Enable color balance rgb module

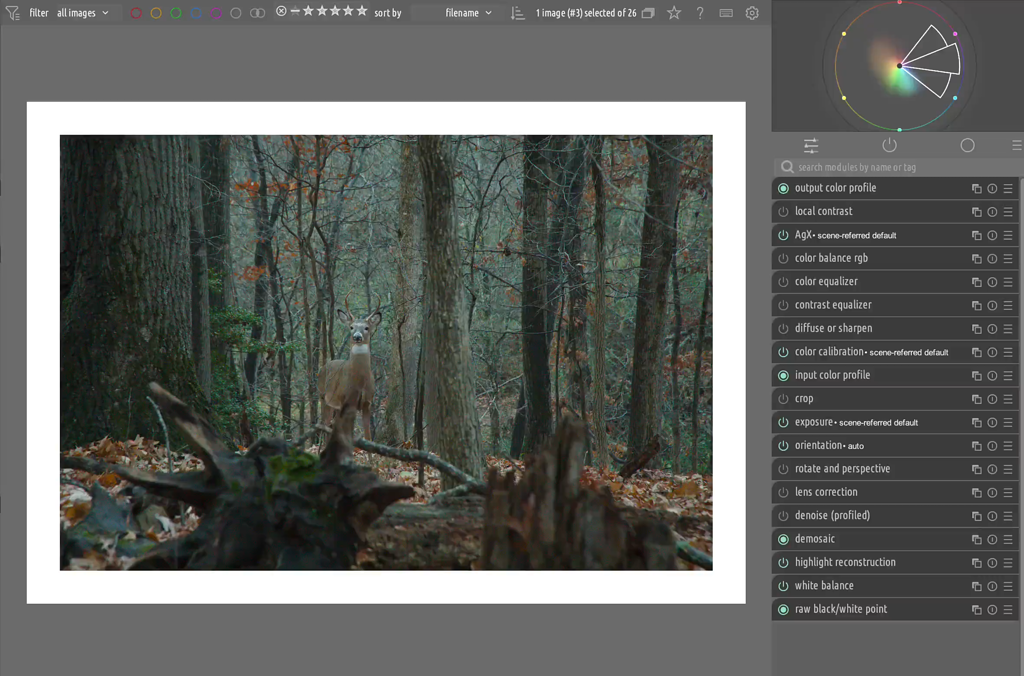(x=783, y=259)
